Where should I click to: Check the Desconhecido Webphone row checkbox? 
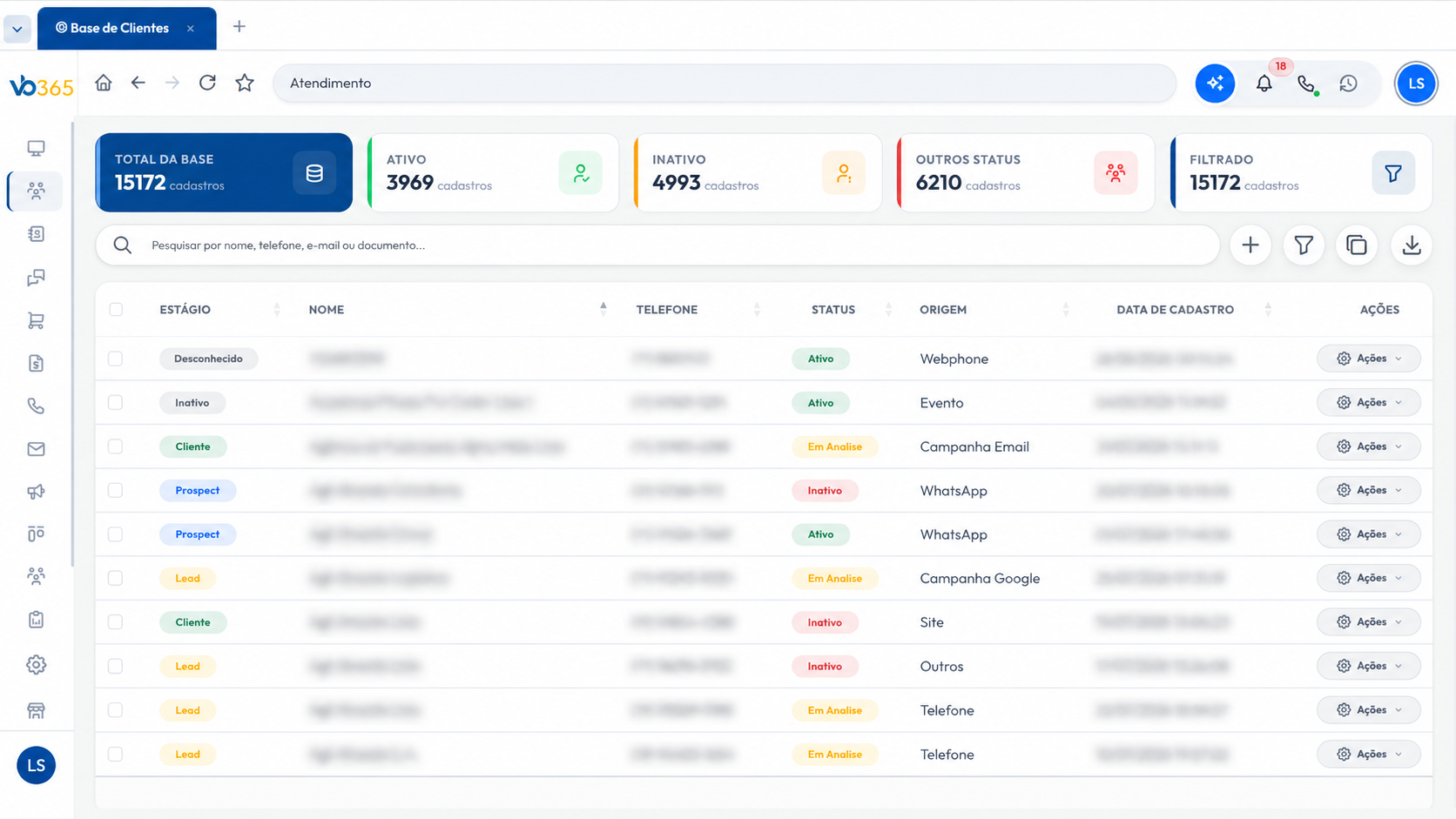tap(115, 359)
